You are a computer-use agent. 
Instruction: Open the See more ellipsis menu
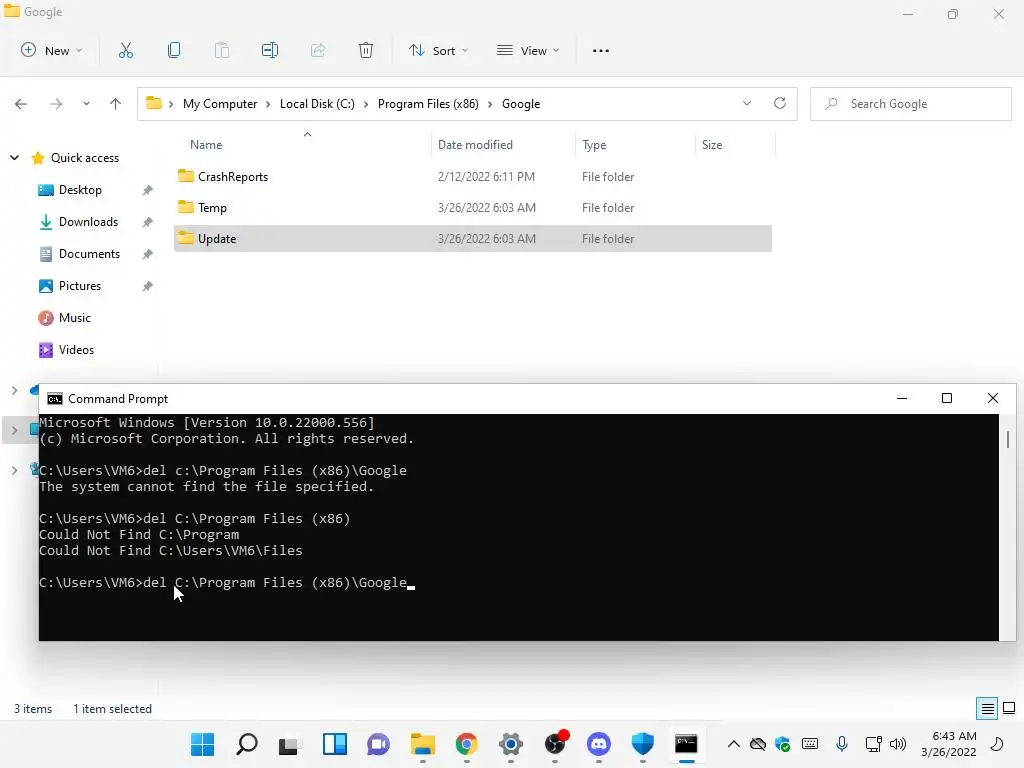point(601,50)
